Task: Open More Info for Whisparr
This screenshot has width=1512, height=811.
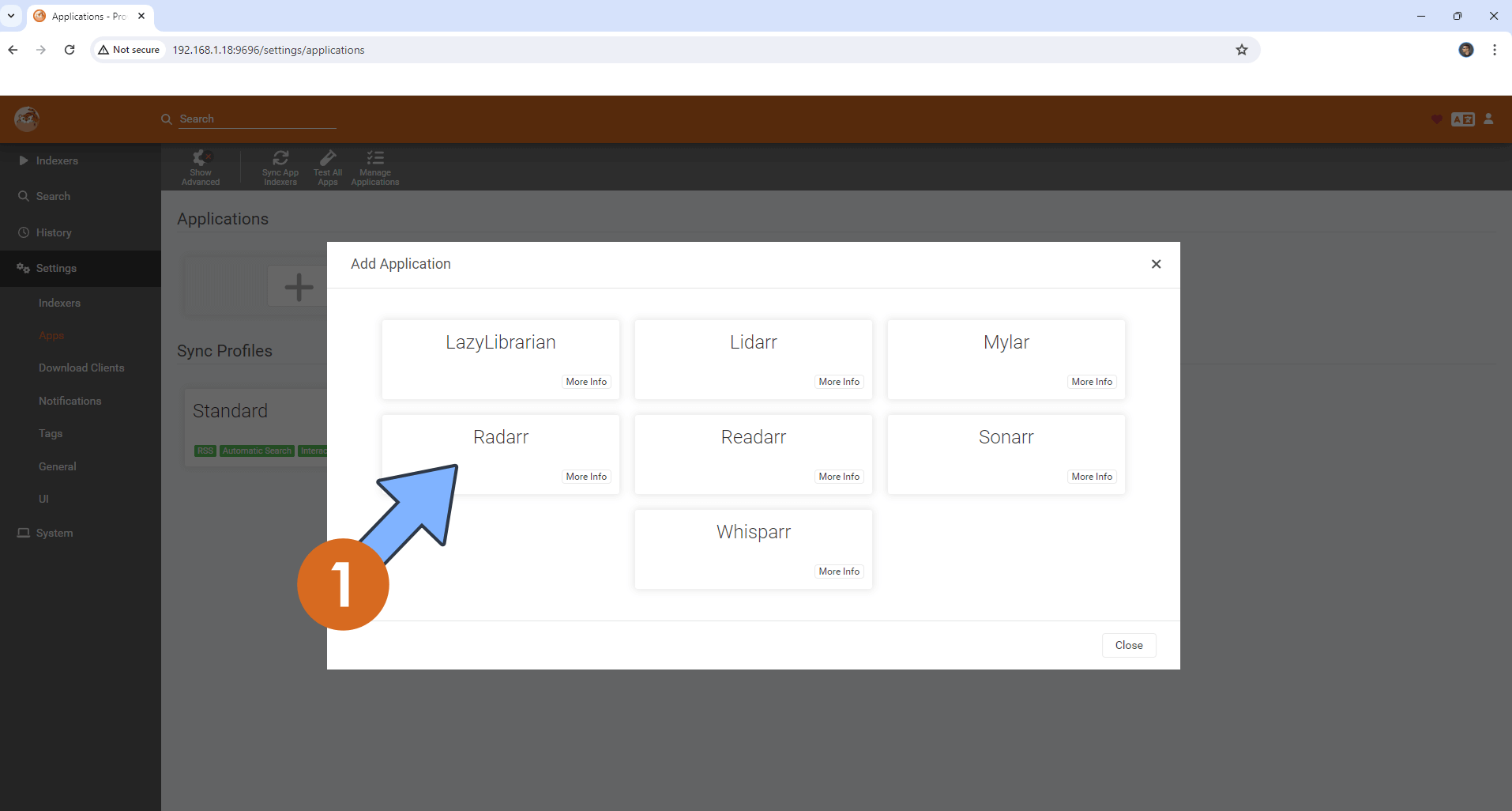Action: point(839,571)
